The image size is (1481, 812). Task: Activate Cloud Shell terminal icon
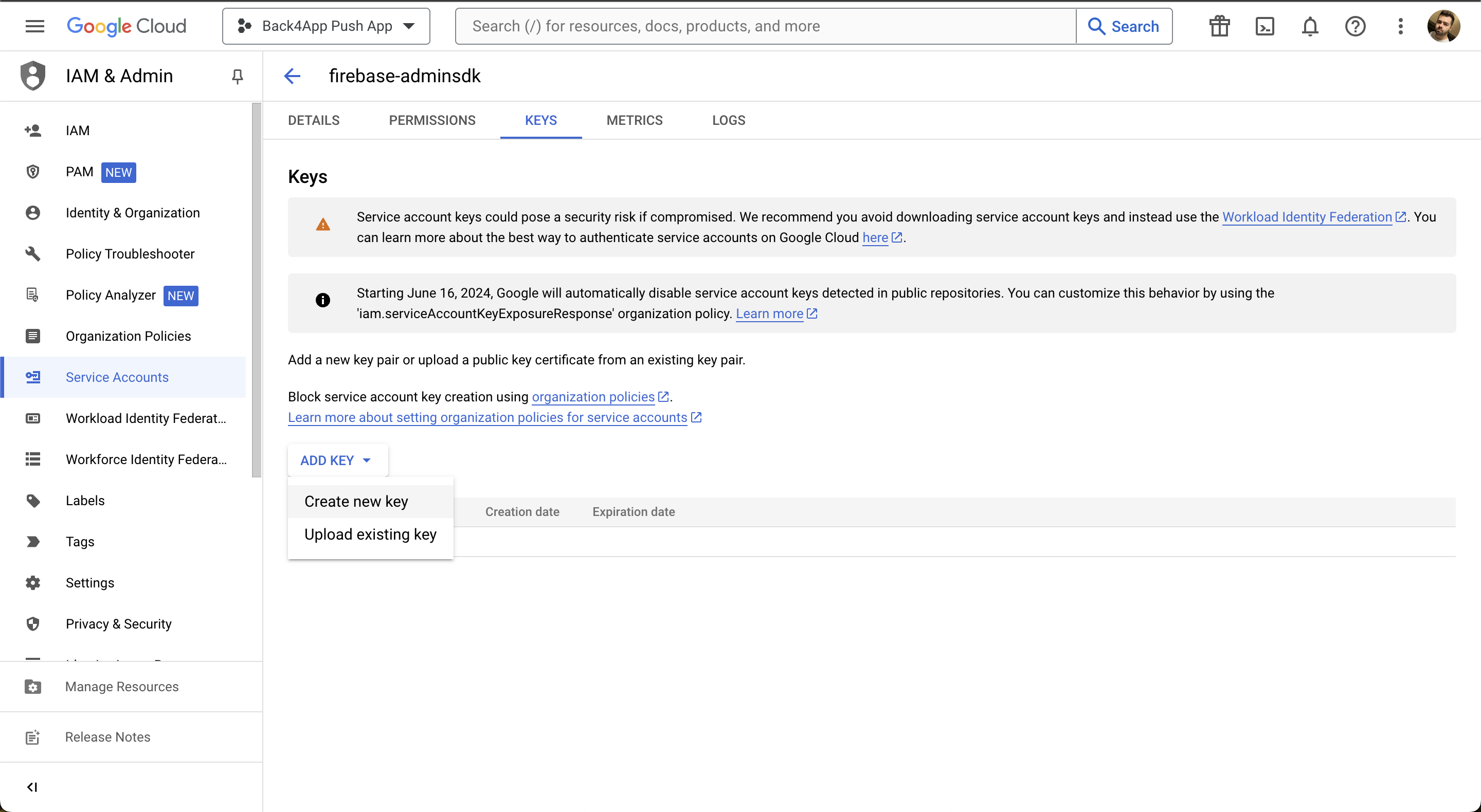coord(1265,26)
